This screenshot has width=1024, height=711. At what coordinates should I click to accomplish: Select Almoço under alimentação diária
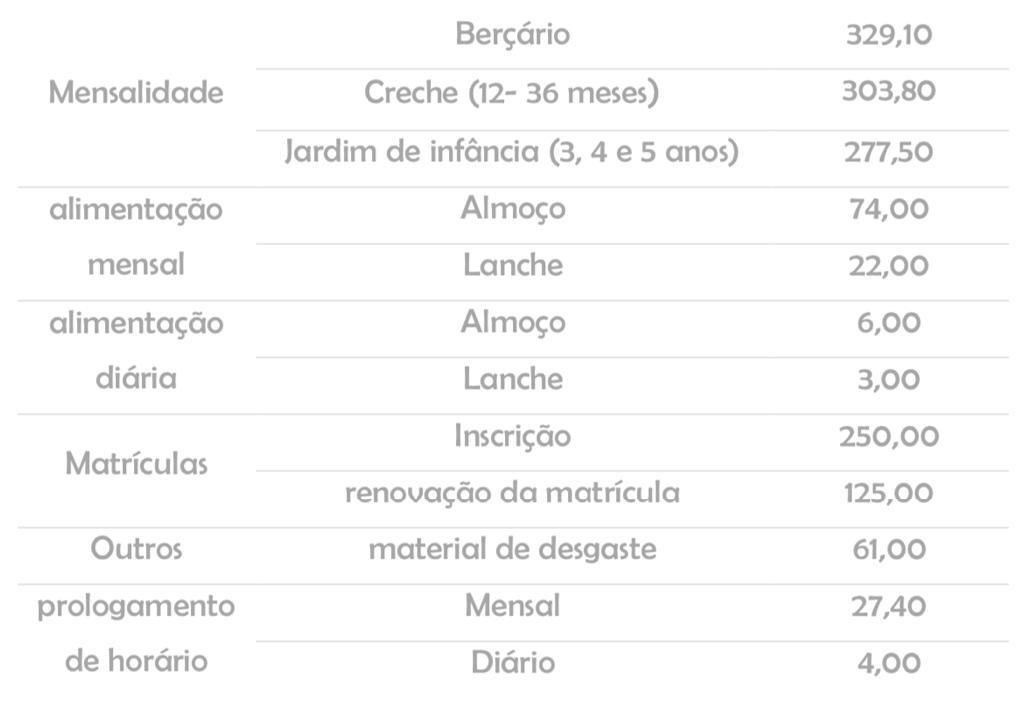[x=513, y=323]
